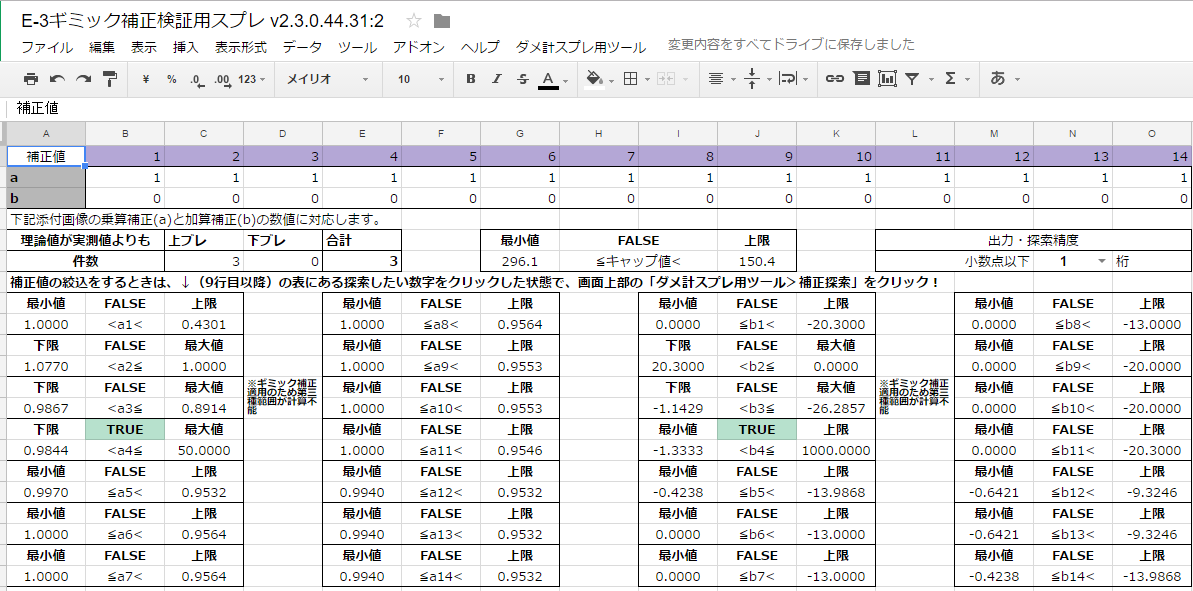This screenshot has height=591, width=1193.
Task: Star this spreadsheet document
Action: tap(414, 21)
